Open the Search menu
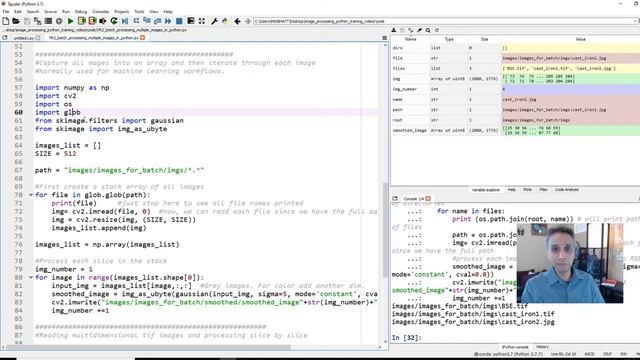The width and height of the screenshot is (640, 360). [33, 11]
